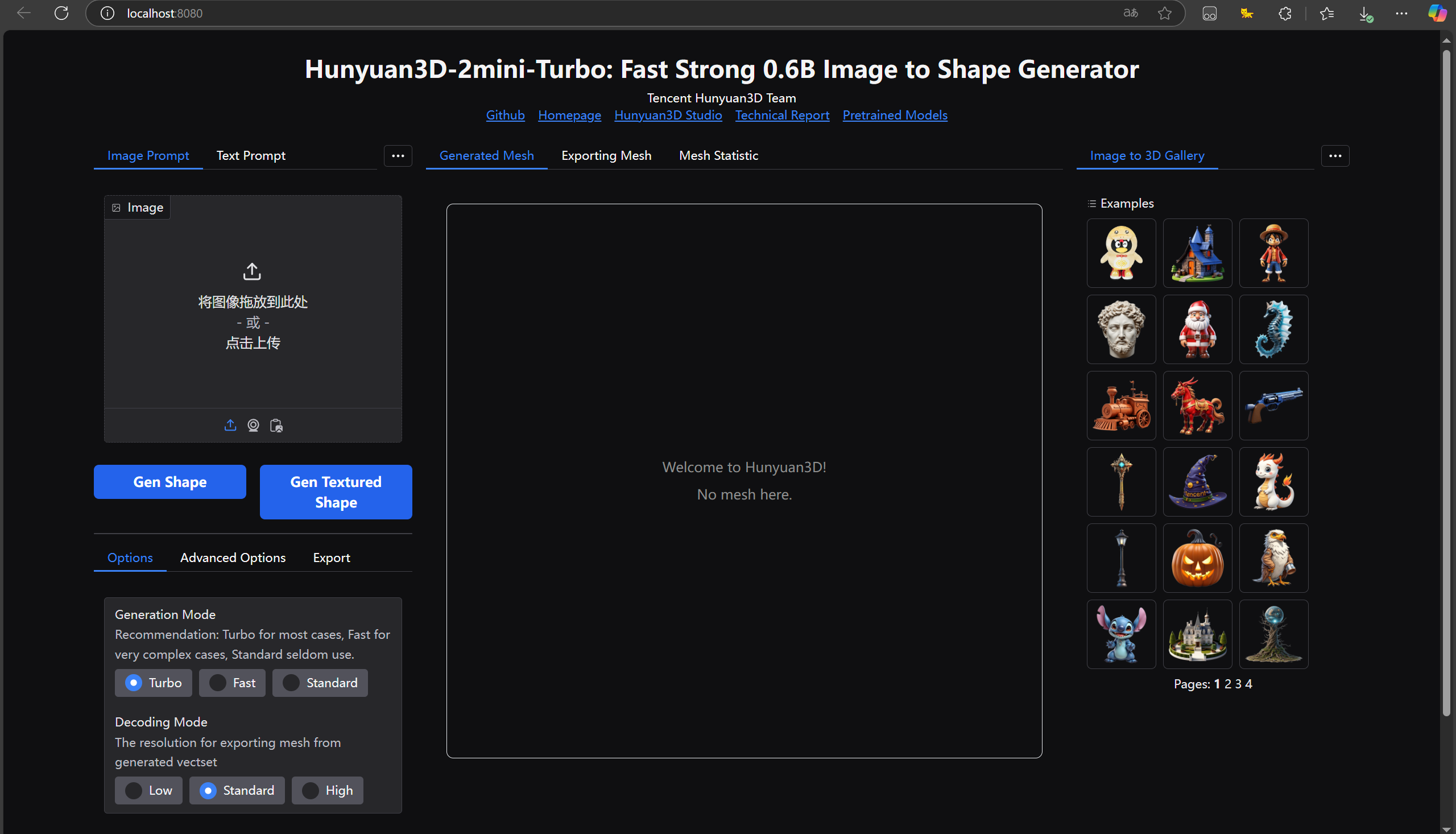Go to examples page 2
Screen dimensions: 1456x834
pyautogui.click(x=1227, y=684)
